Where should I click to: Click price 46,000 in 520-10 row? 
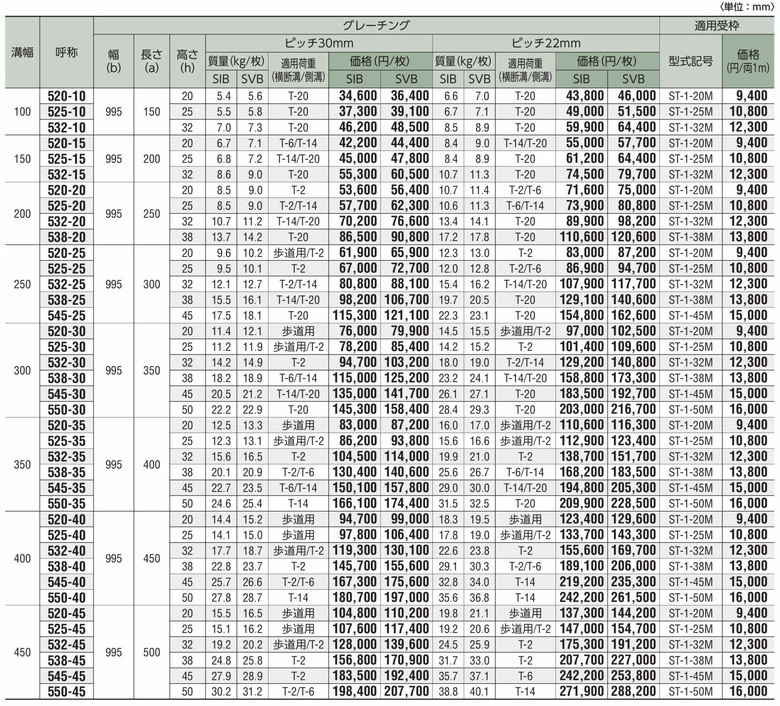(x=637, y=96)
